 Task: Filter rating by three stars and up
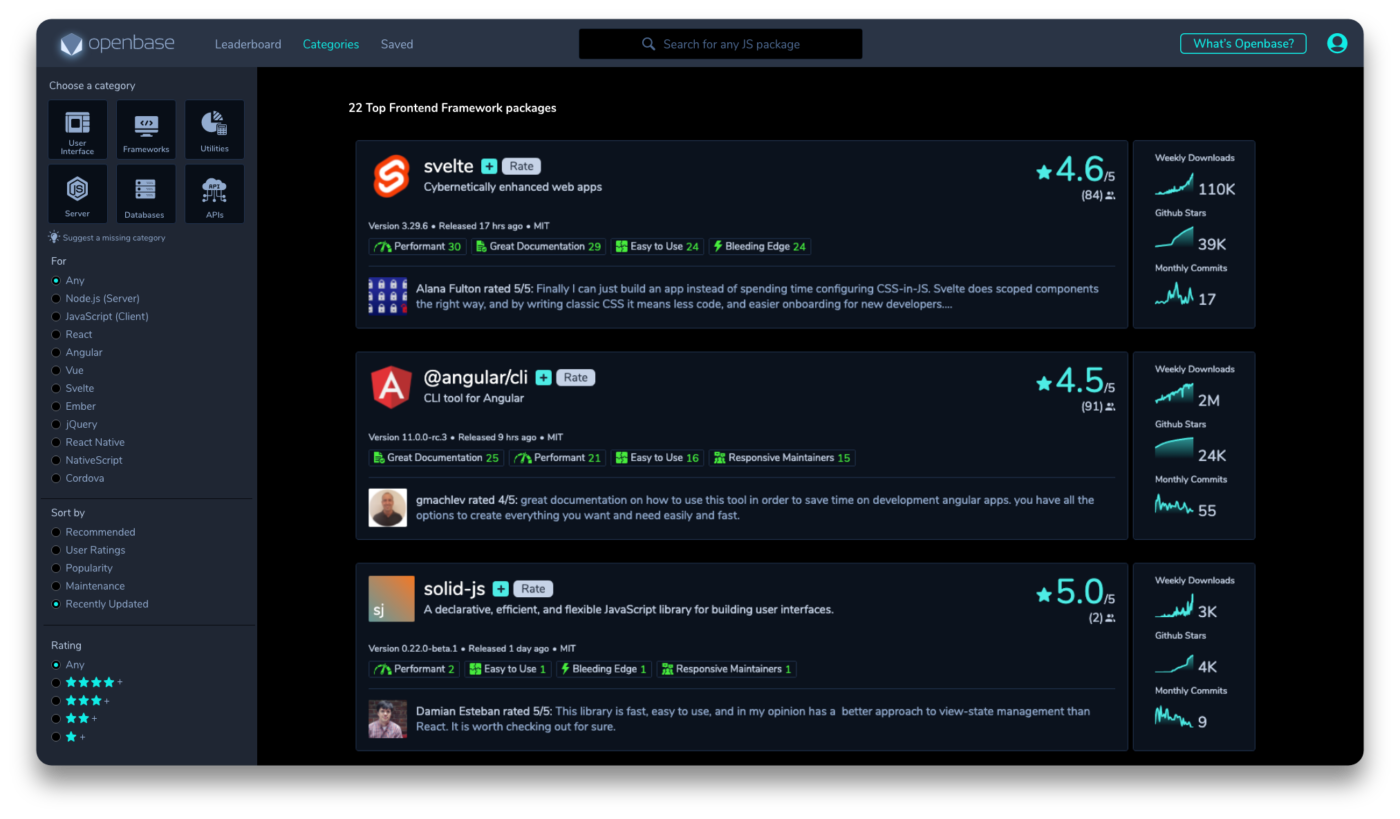[x=81, y=701]
